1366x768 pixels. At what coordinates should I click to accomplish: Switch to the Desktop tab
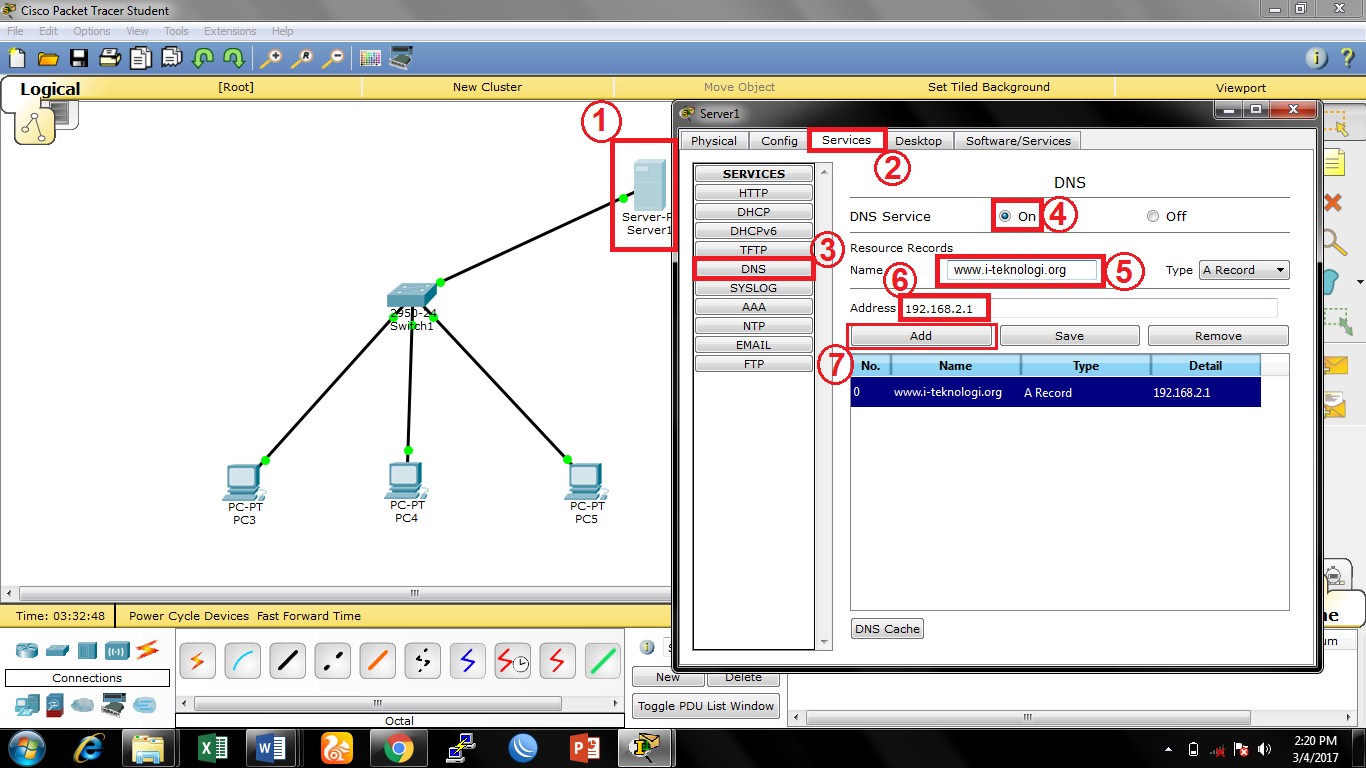(x=918, y=140)
